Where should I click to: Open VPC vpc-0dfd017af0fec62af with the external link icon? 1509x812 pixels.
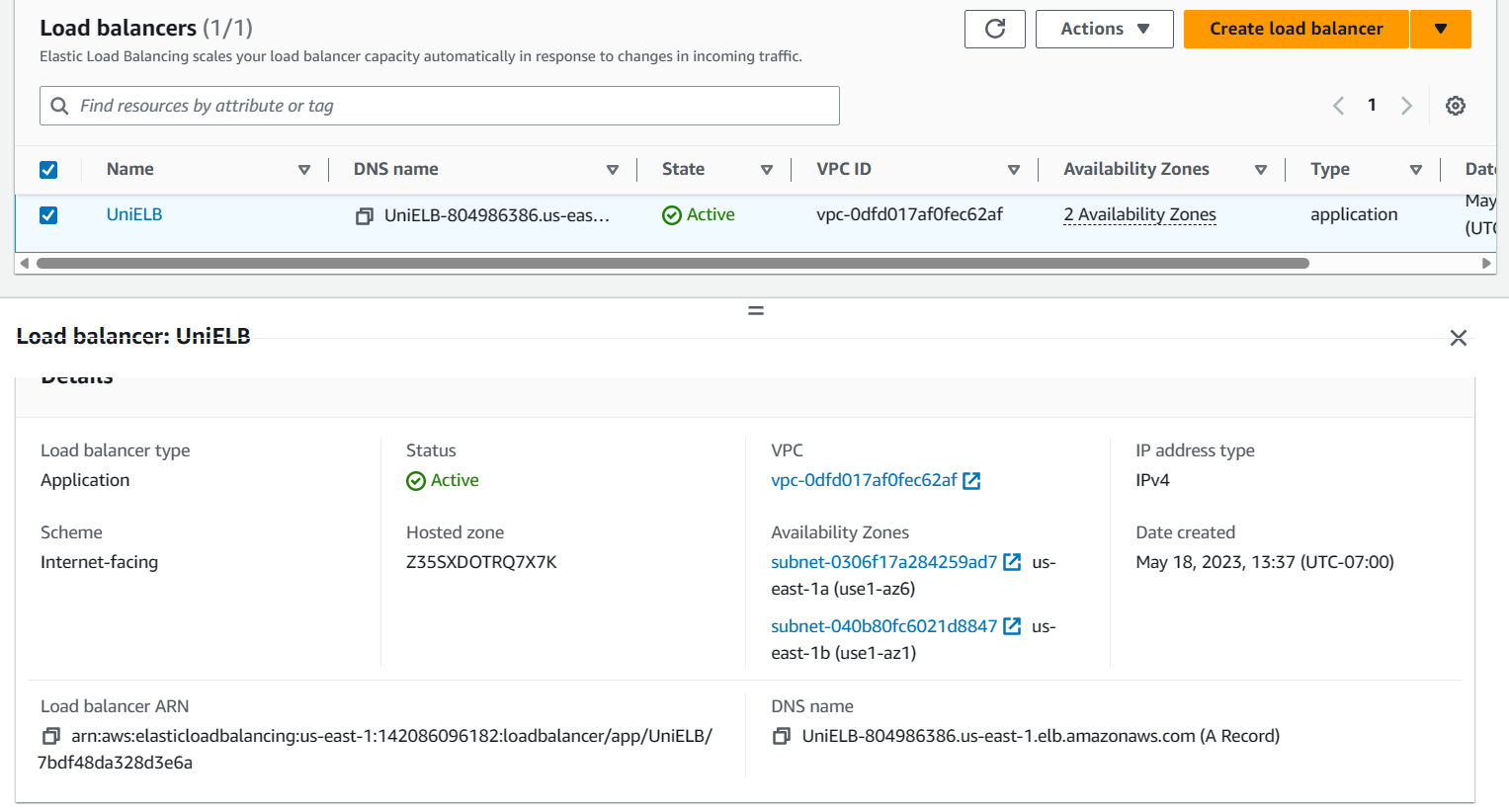tap(972, 481)
